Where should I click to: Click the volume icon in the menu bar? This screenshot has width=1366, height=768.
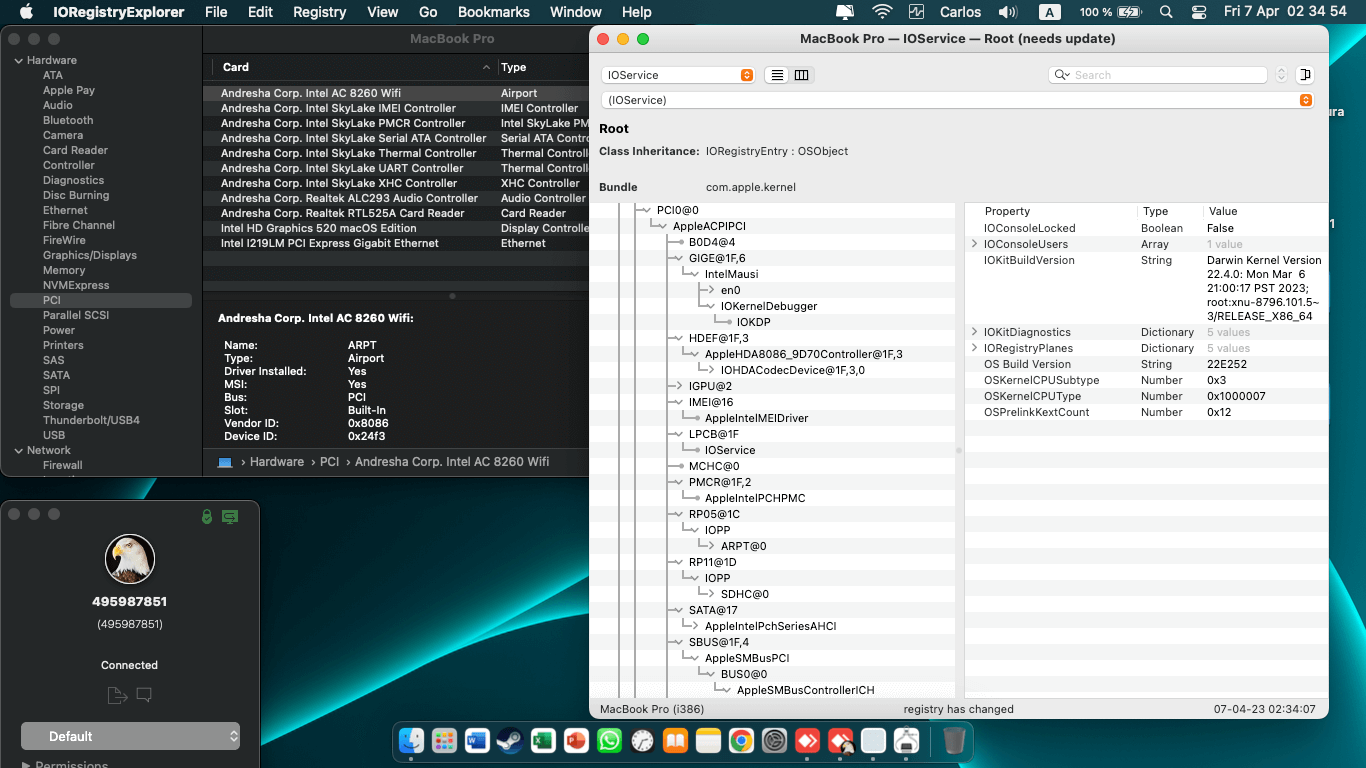(x=1008, y=12)
